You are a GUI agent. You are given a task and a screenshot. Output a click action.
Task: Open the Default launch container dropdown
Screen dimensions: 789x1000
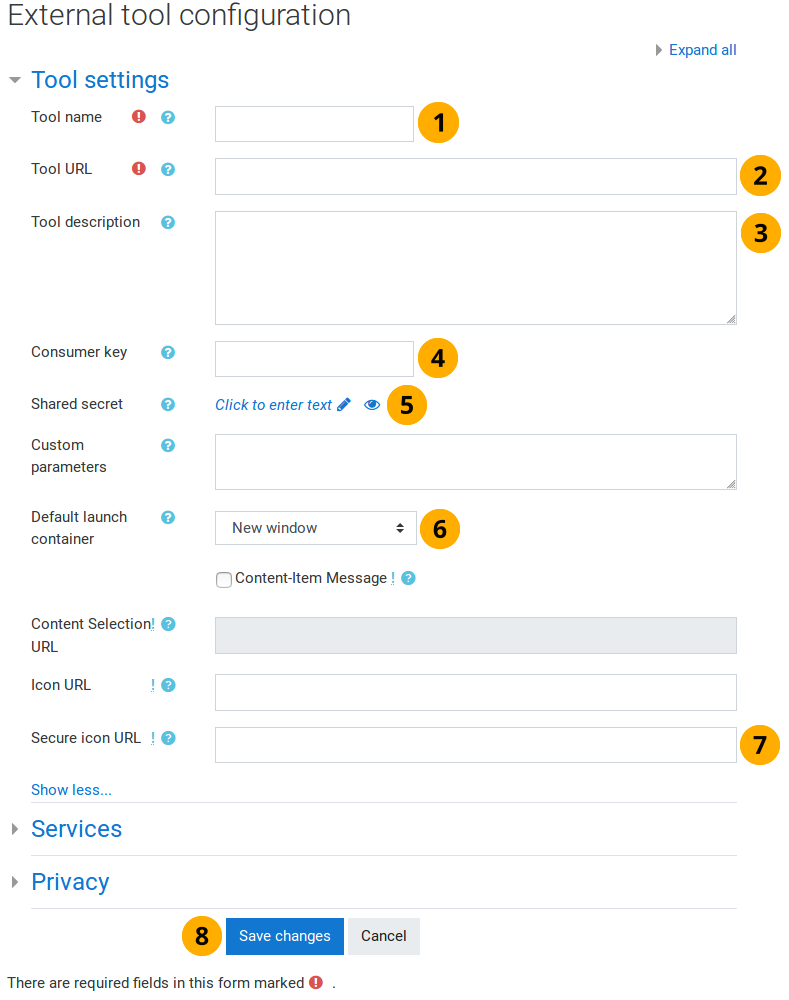point(315,528)
